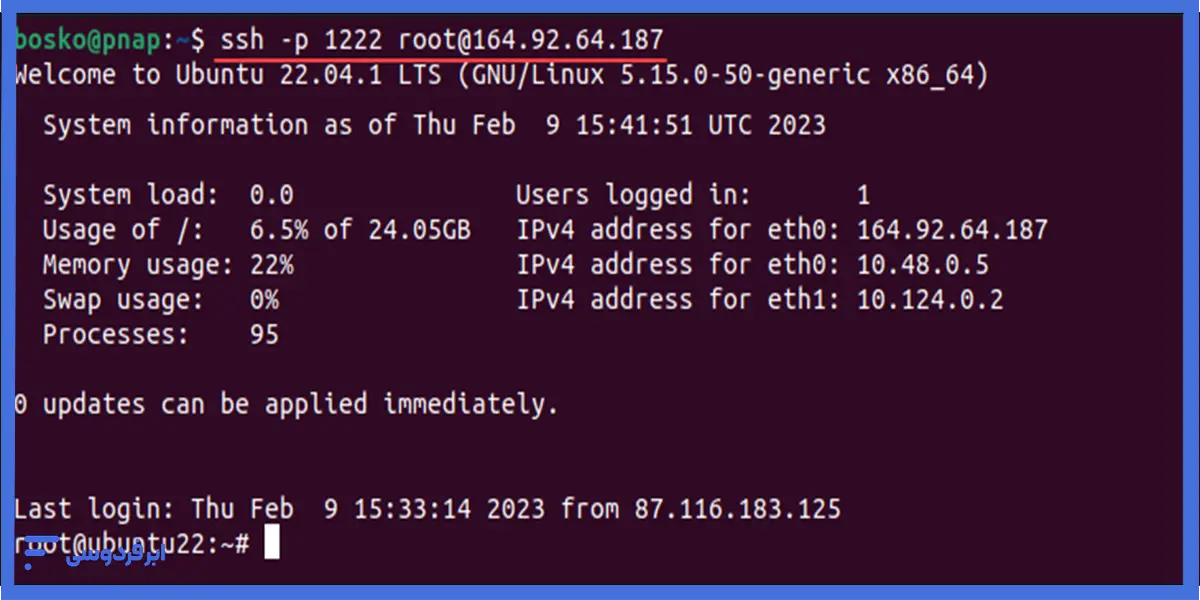The height and width of the screenshot is (600, 1200).
Task: Click the System information timestamp line
Action: 435,126
